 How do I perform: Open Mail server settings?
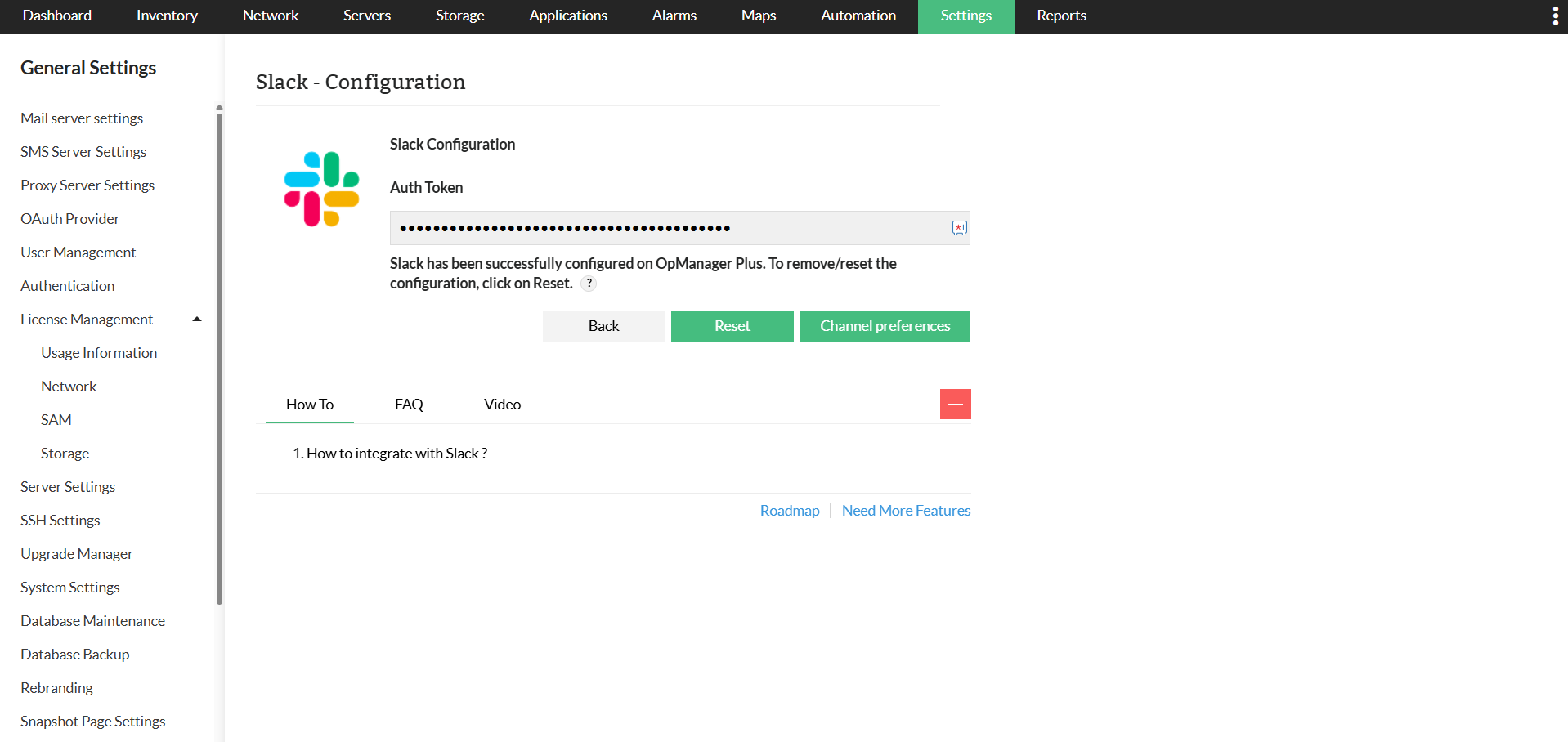pyautogui.click(x=82, y=118)
